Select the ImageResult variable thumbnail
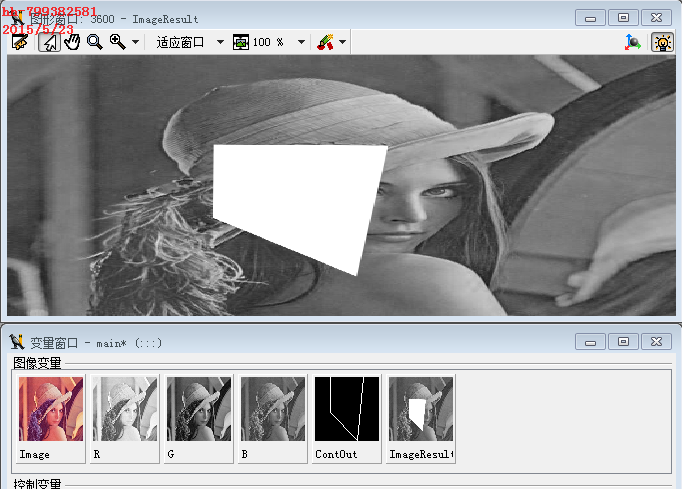Screen dimensions: 682x489 pyautogui.click(x=421, y=418)
